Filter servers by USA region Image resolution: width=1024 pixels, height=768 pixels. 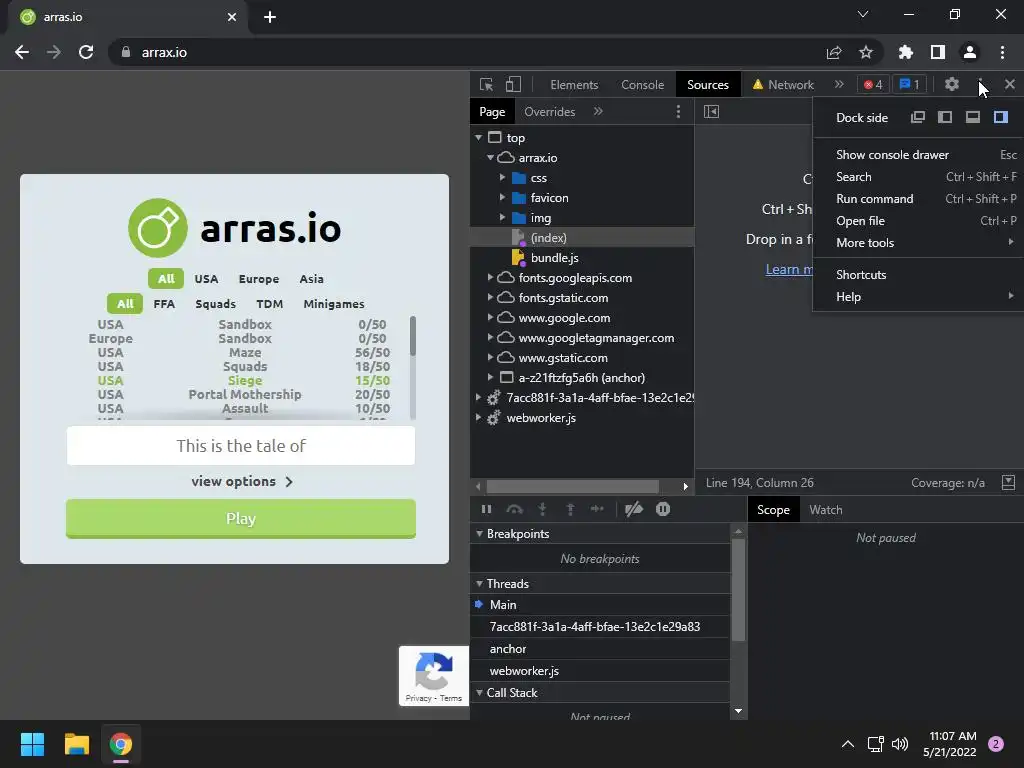(x=206, y=279)
